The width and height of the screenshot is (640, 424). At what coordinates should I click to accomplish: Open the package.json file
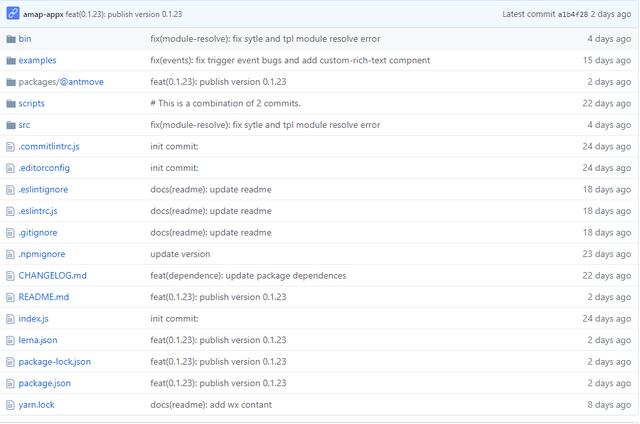coord(44,383)
